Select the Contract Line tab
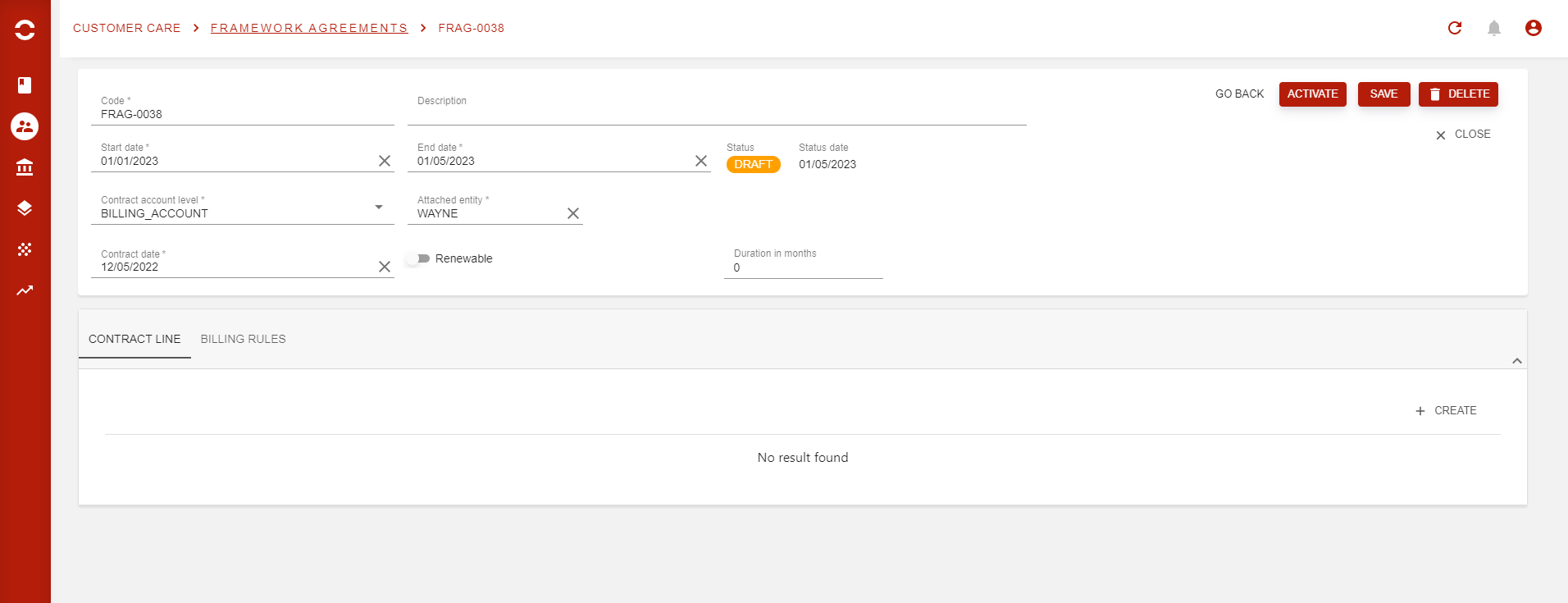1568x603 pixels. click(134, 339)
